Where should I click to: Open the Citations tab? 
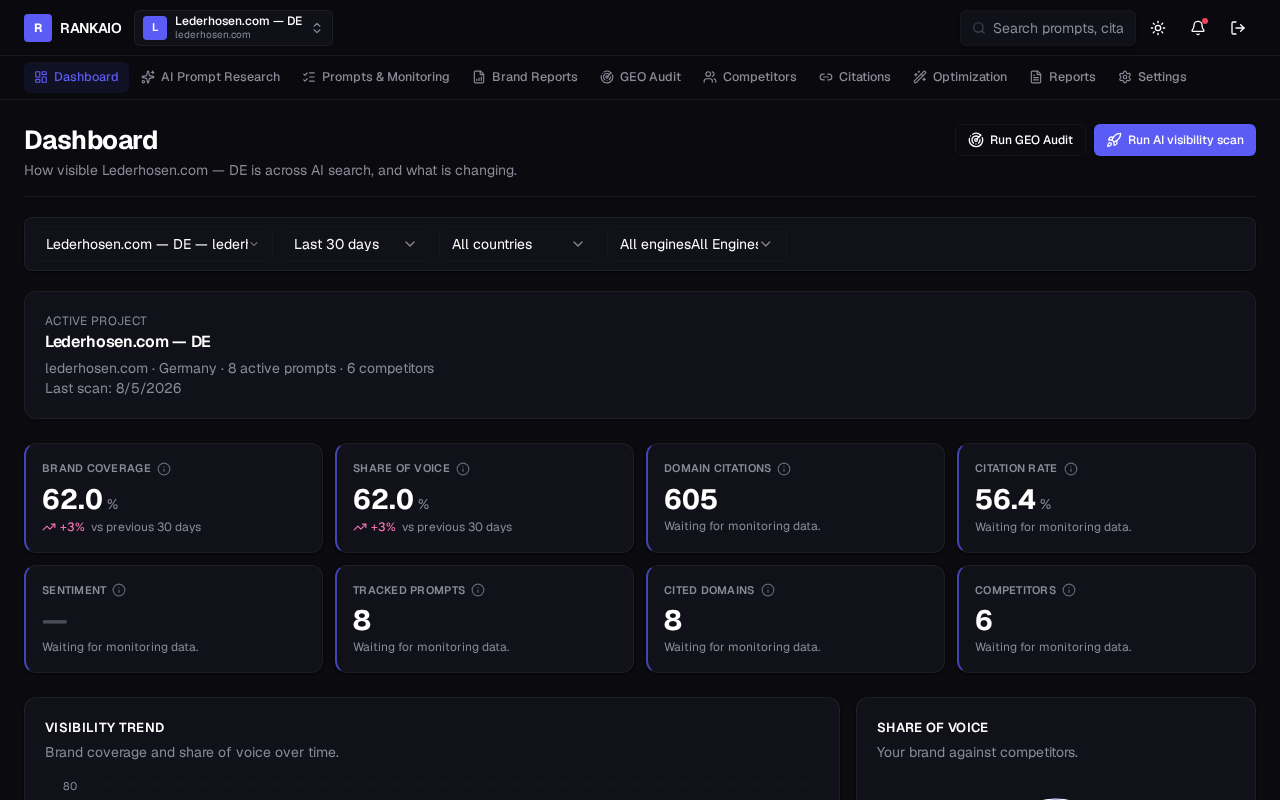855,77
